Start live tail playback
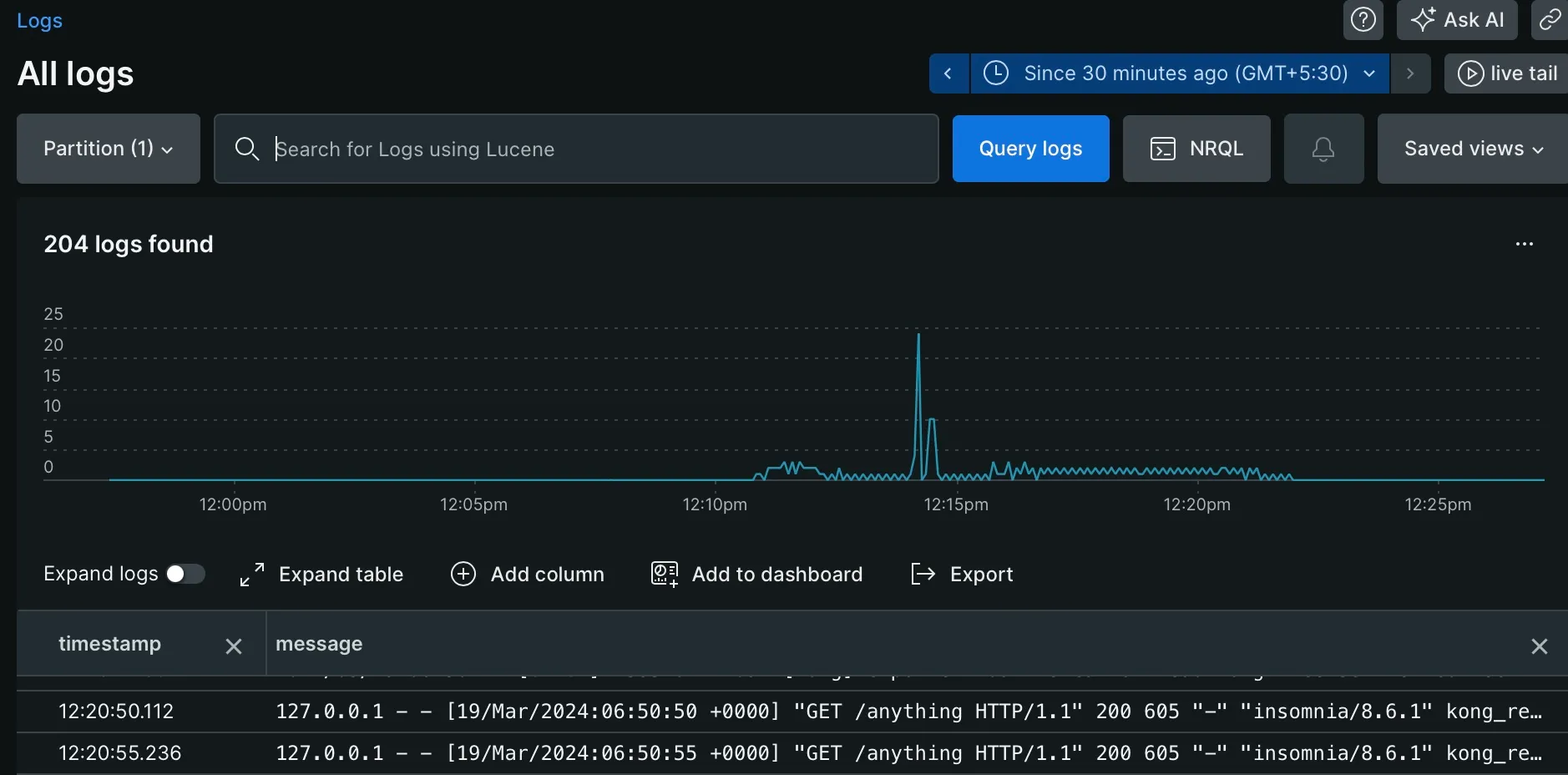The height and width of the screenshot is (775, 1568). (x=1507, y=73)
